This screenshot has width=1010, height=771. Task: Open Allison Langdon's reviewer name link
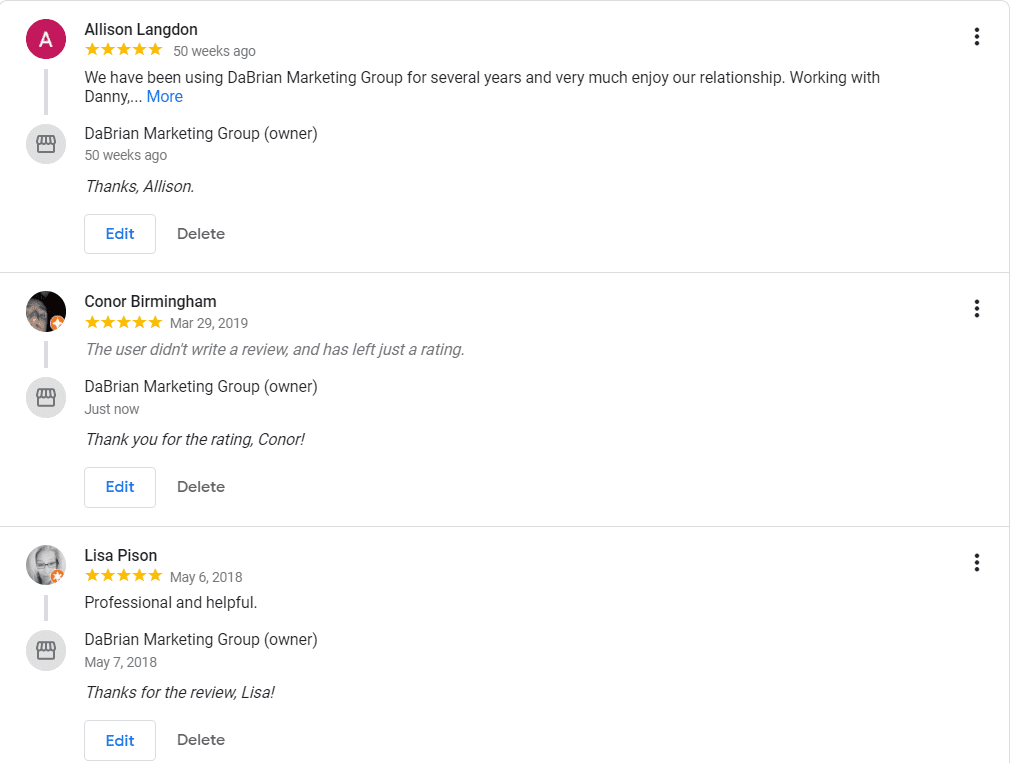coord(141,30)
